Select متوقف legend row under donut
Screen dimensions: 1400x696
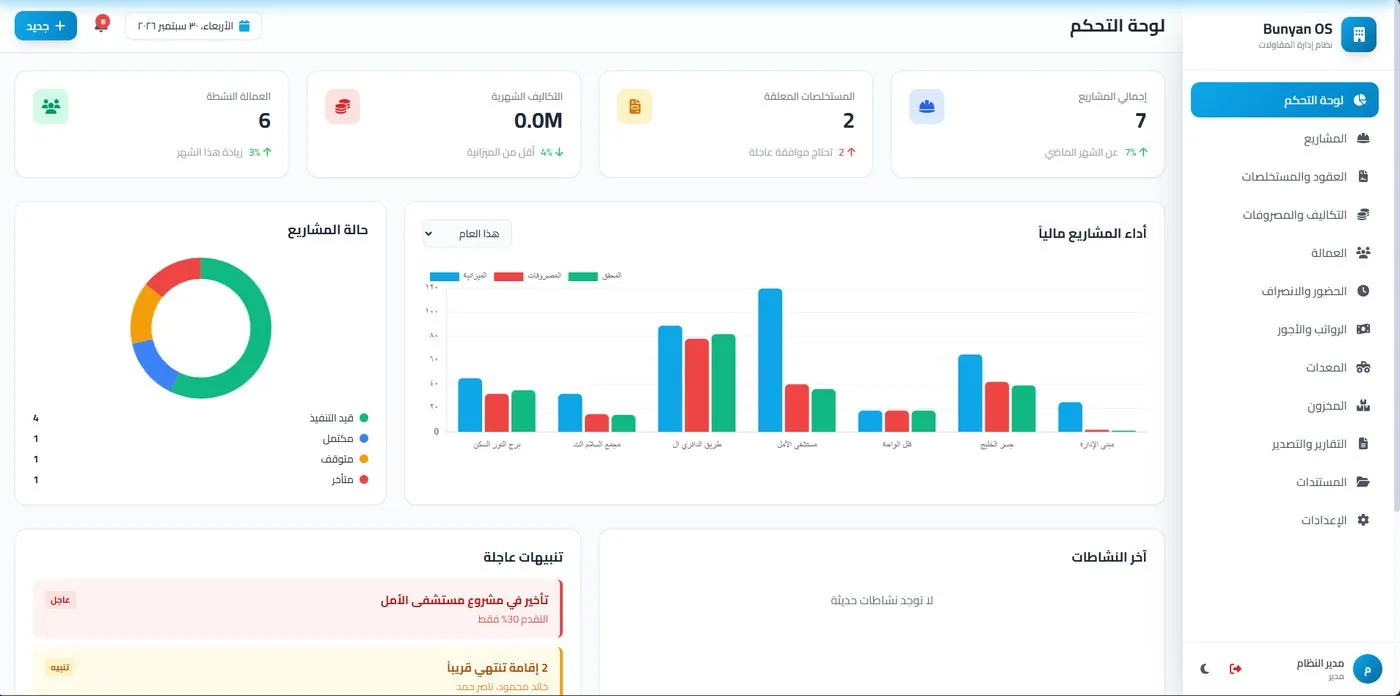point(201,459)
